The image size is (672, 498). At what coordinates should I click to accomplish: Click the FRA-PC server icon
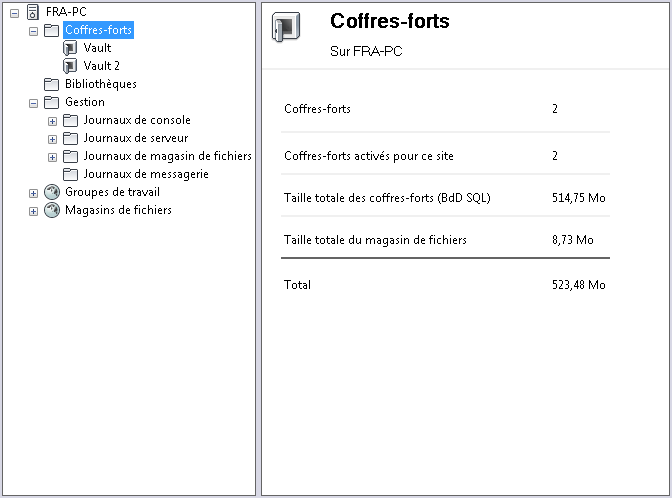click(x=33, y=12)
